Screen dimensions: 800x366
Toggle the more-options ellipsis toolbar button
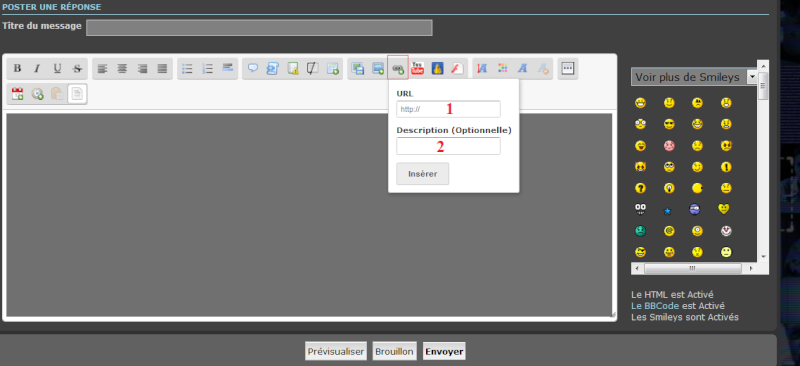point(568,68)
